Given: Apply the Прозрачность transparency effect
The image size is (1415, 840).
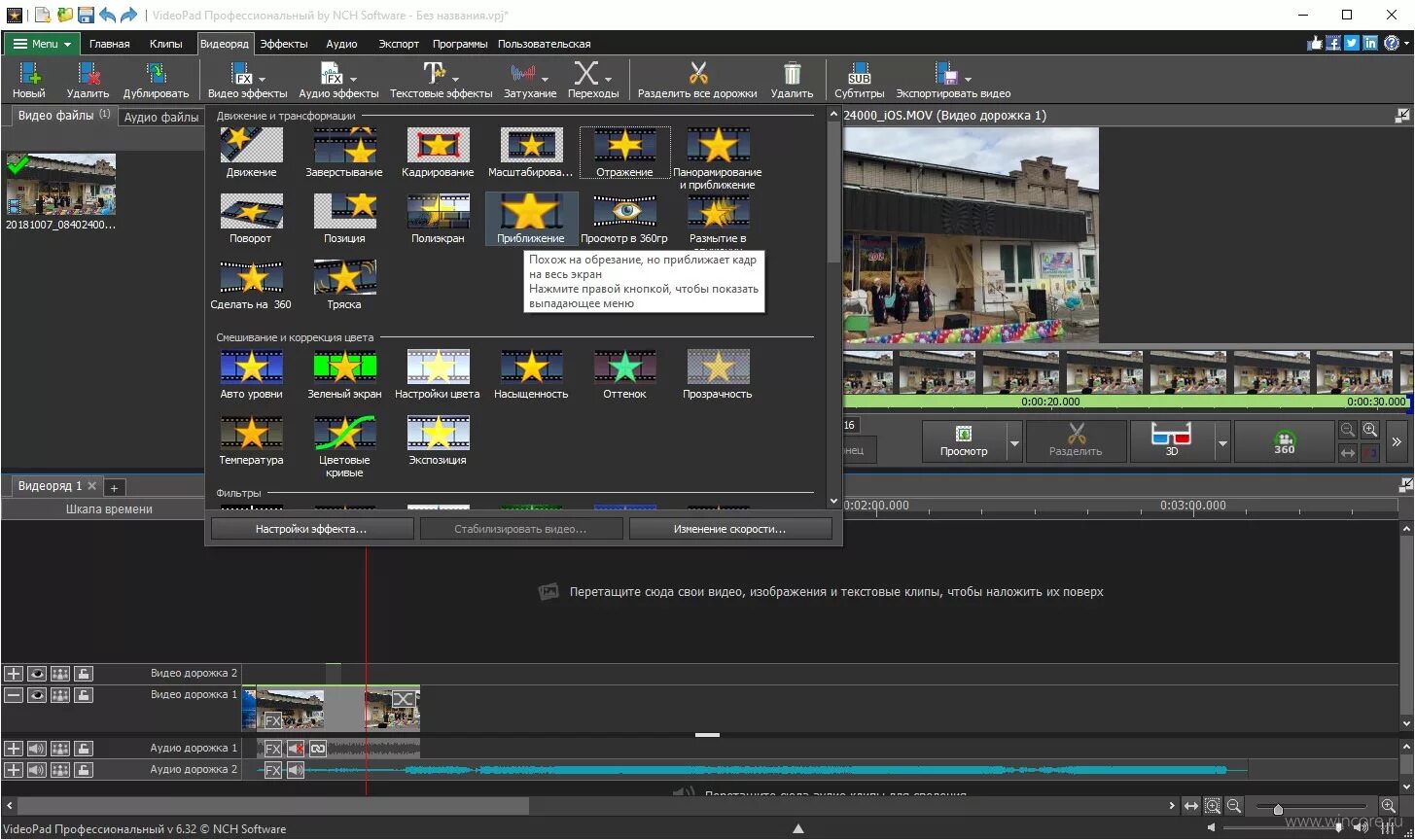Looking at the screenshot, I should pos(718,374).
